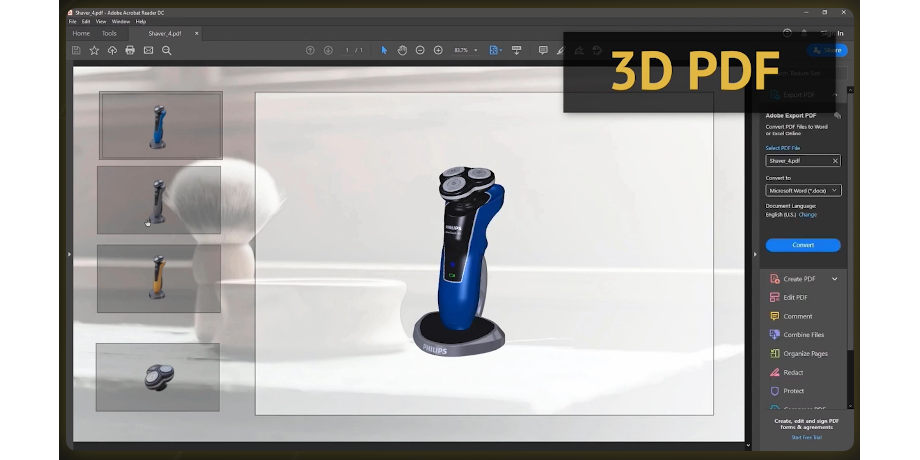Go to next page arrow
920x460 pixels.
pos(328,50)
